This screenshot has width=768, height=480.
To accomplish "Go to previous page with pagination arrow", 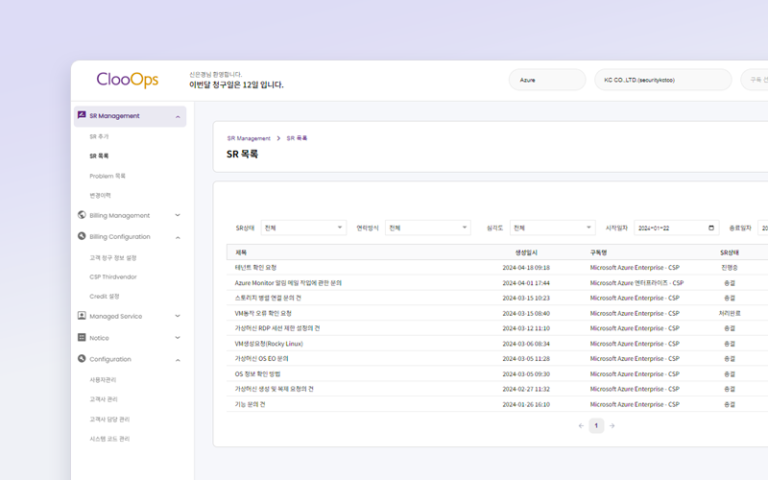I will [581, 426].
